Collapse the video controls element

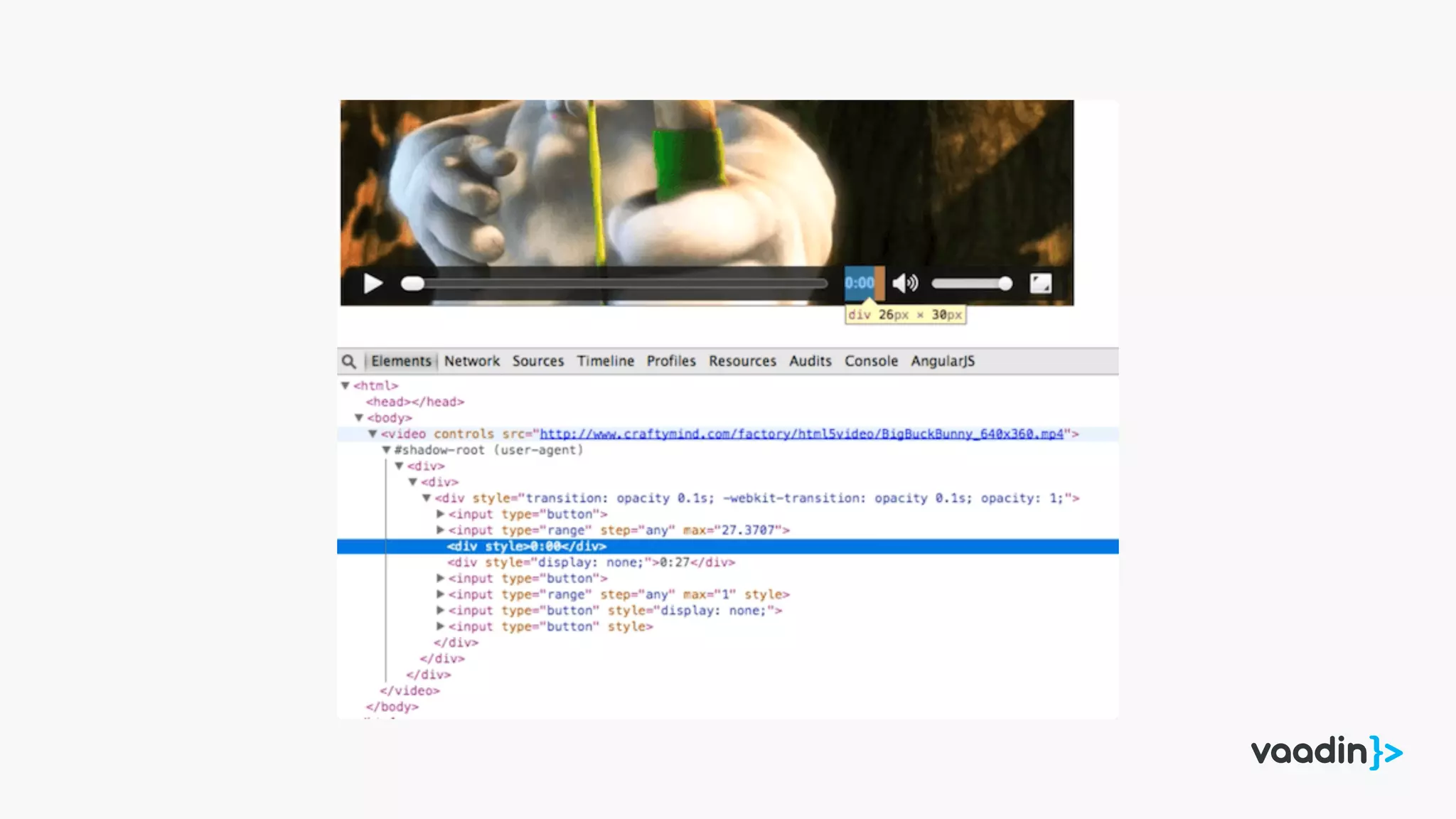pyautogui.click(x=373, y=434)
